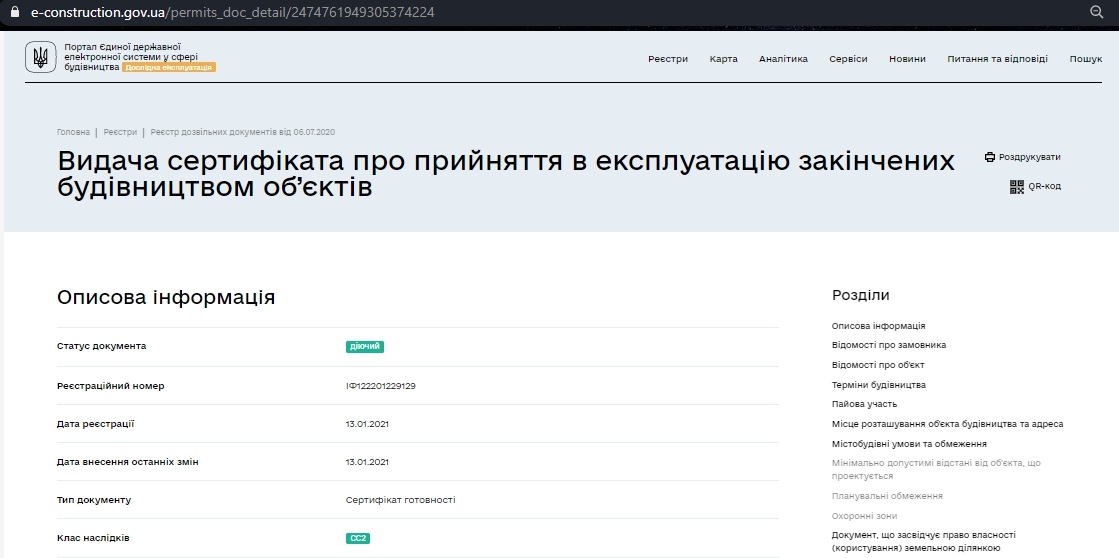Open the Реєстри menu

click(668, 59)
